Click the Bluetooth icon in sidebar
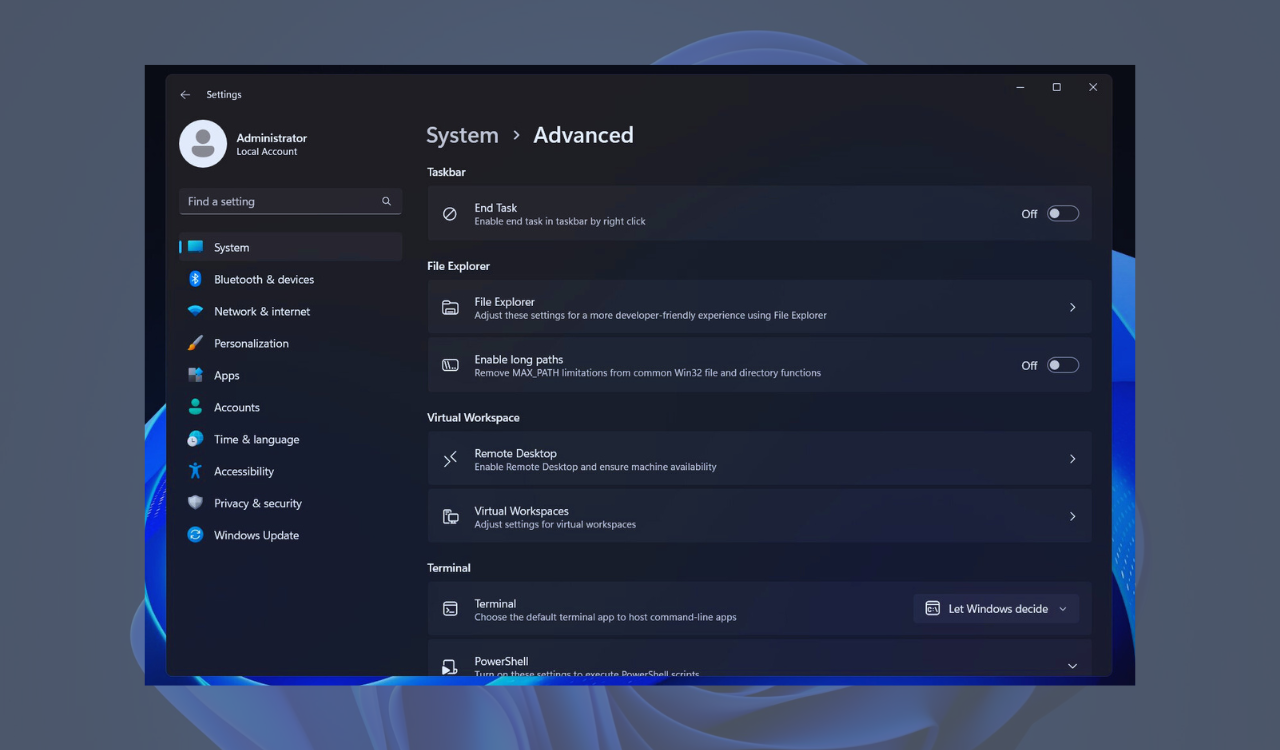This screenshot has height=750, width=1280. tap(195, 279)
